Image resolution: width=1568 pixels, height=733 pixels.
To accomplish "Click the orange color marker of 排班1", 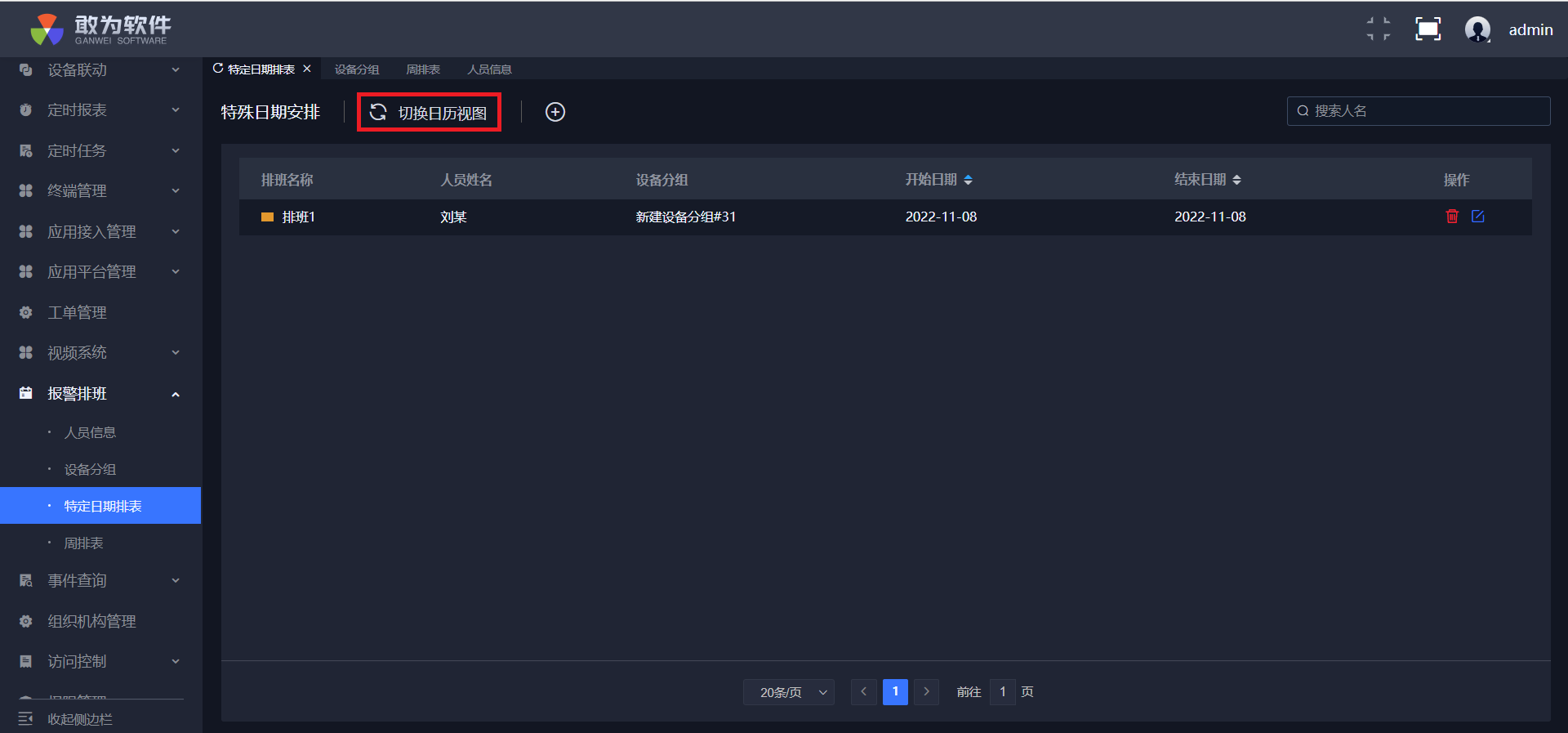I will [x=267, y=217].
